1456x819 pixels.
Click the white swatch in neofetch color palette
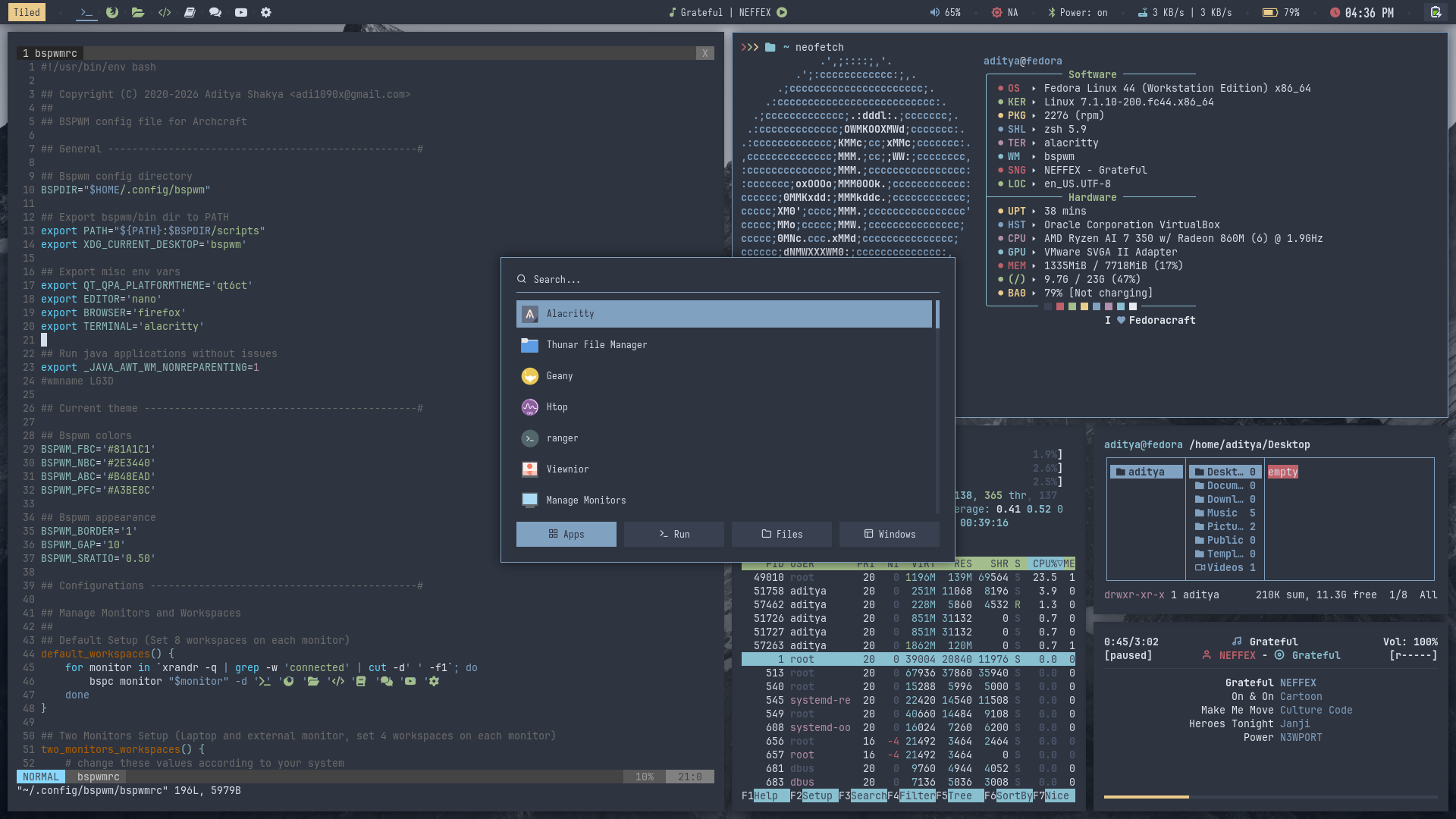click(x=1133, y=306)
